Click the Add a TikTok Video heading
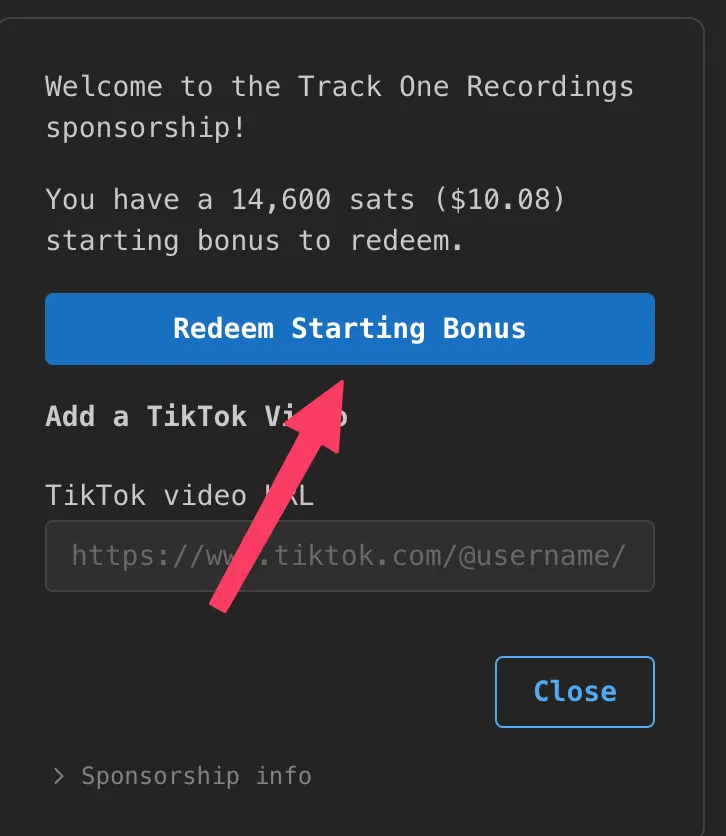This screenshot has height=836, width=726. (196, 417)
